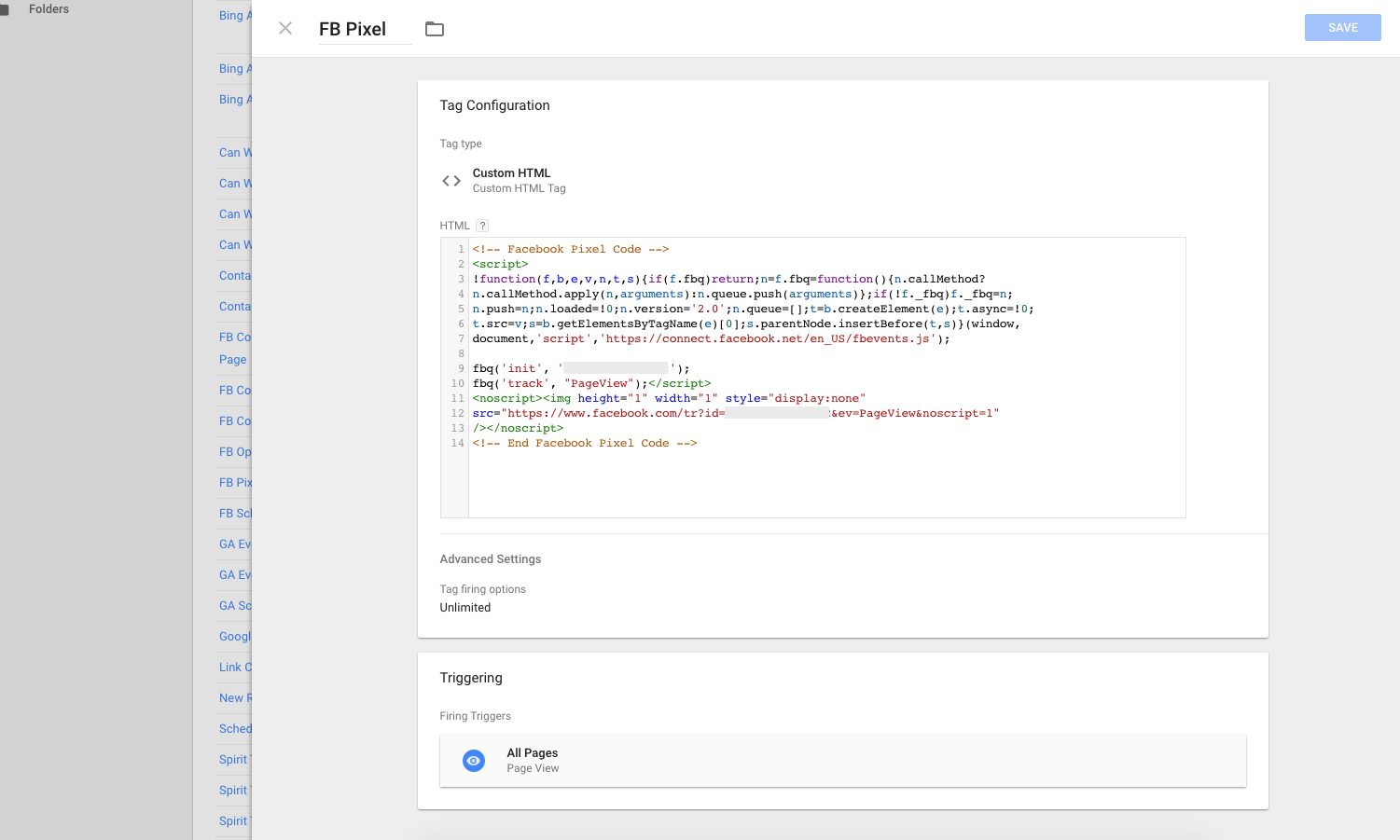
Task: Click the Unlimited tag firing option
Action: coord(465,608)
